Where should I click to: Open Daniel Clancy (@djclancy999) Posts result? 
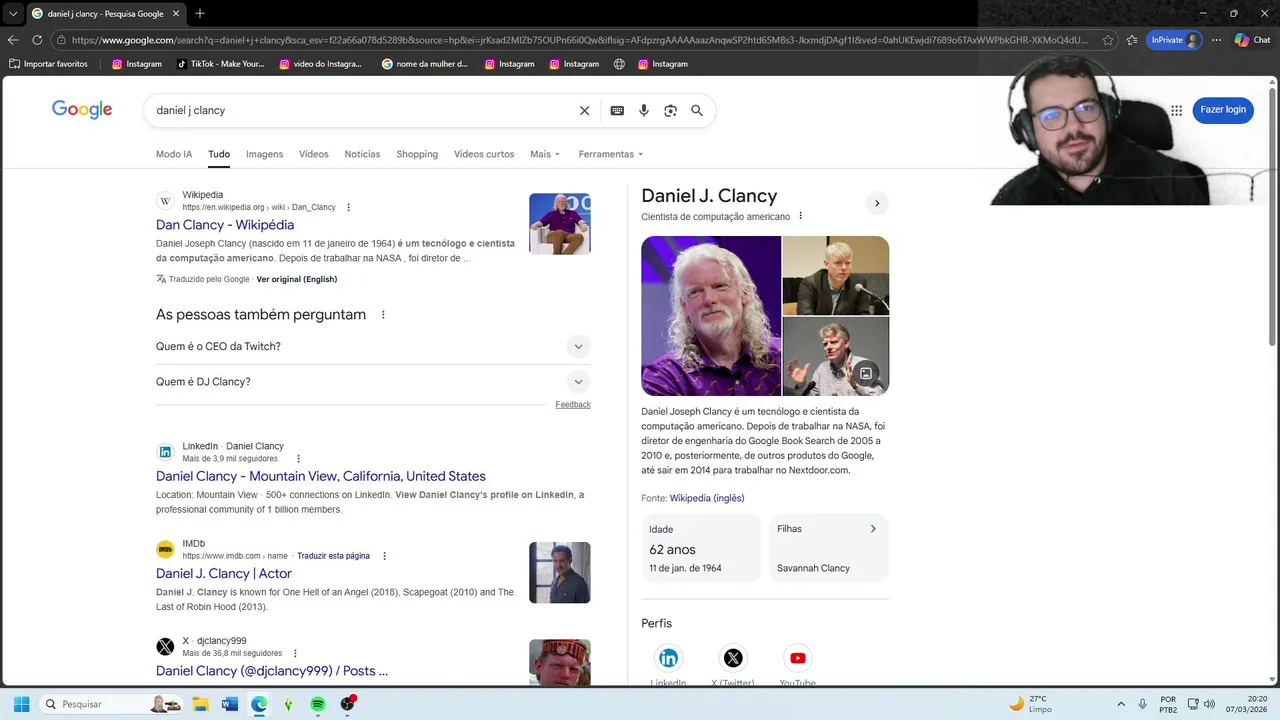272,671
